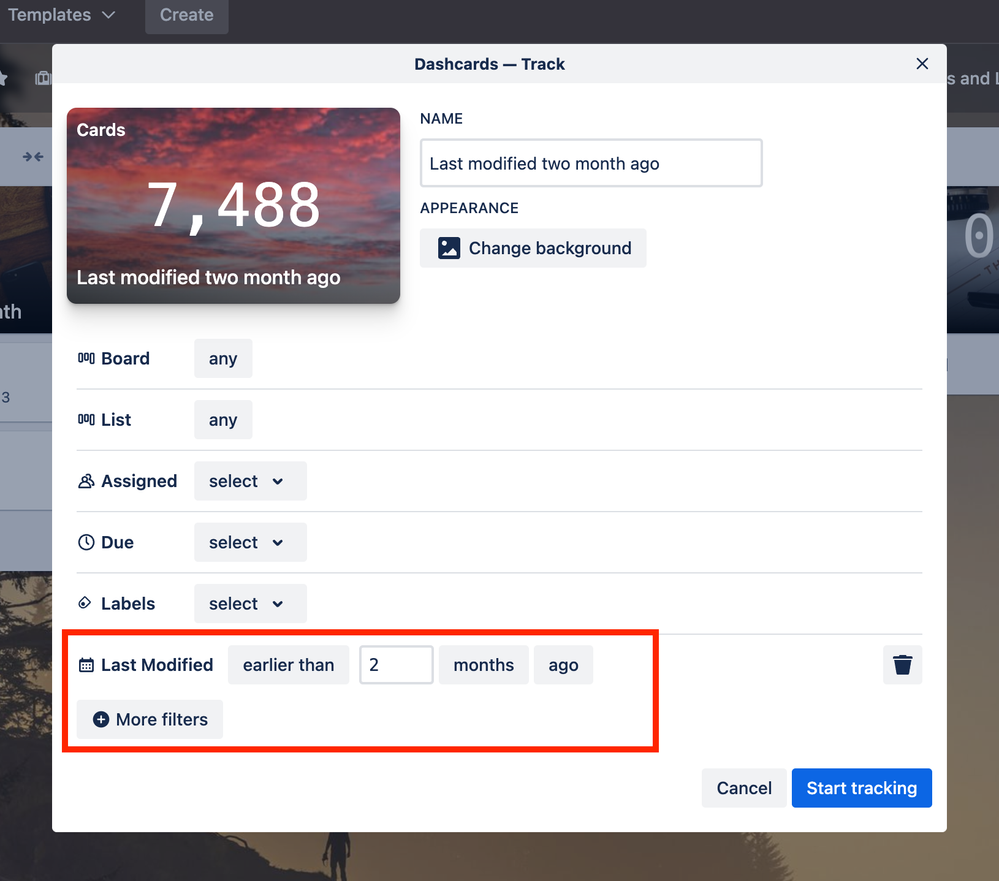Click the plus icon on More filters
999x881 pixels.
click(x=101, y=719)
